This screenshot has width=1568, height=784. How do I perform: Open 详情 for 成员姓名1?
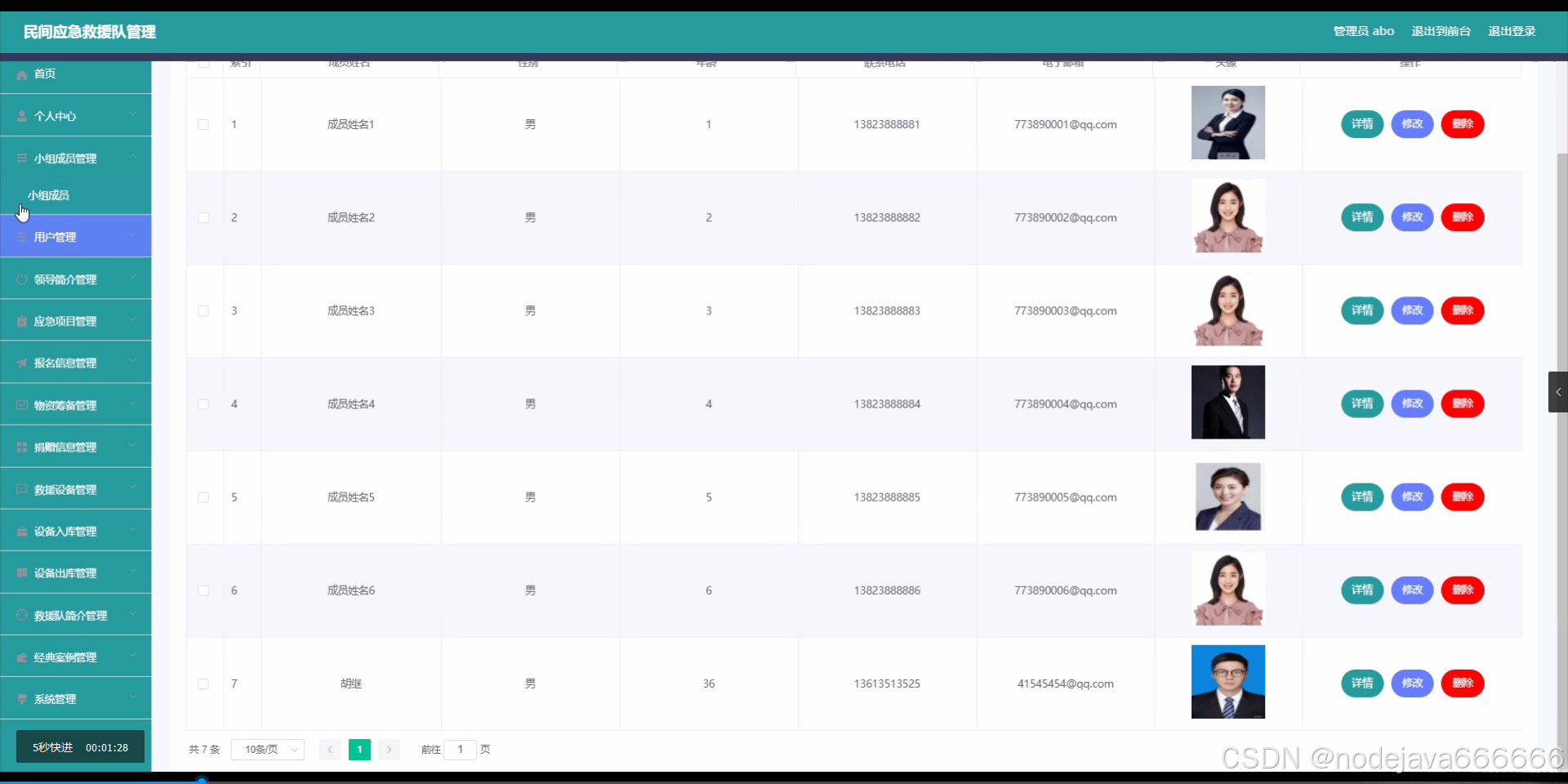(1362, 124)
